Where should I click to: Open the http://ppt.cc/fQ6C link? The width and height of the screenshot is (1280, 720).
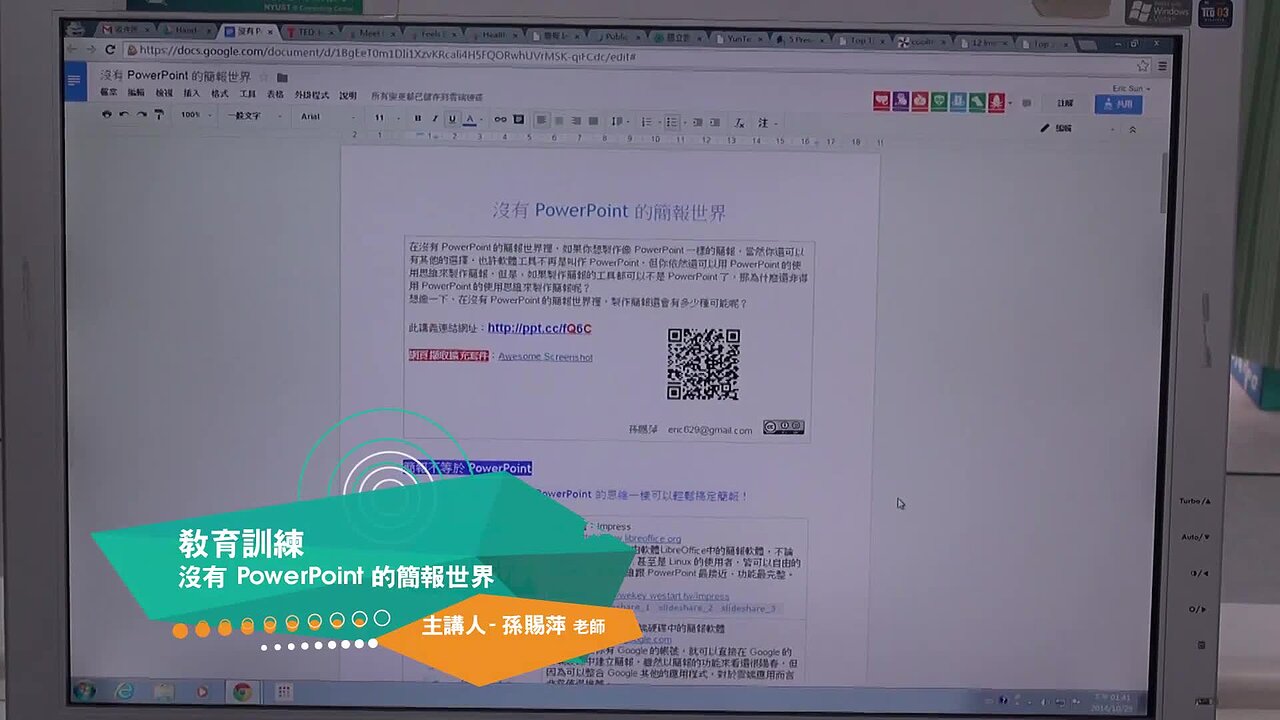540,328
